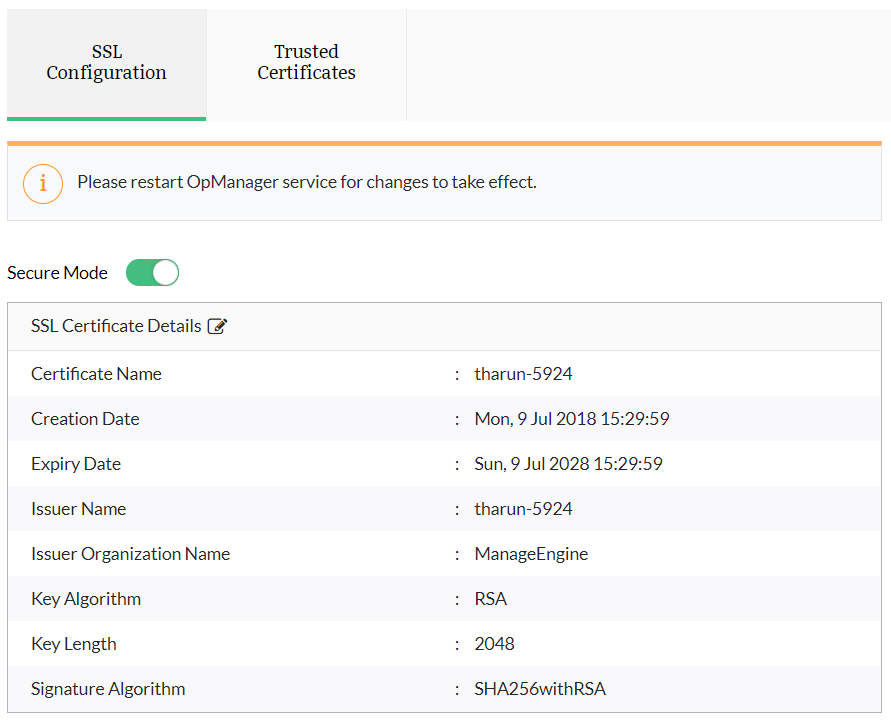
Task: Select the SHA256withRSA signature value
Action: click(540, 689)
